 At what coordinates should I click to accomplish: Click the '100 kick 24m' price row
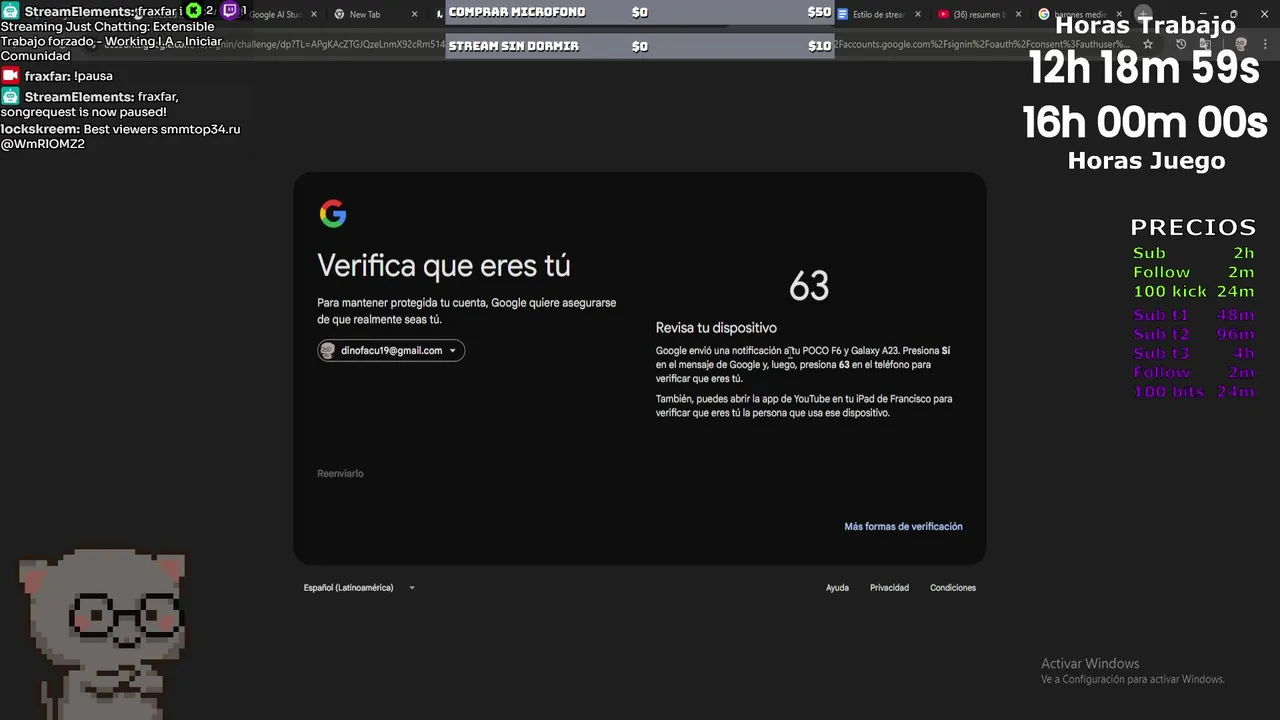pos(1193,292)
